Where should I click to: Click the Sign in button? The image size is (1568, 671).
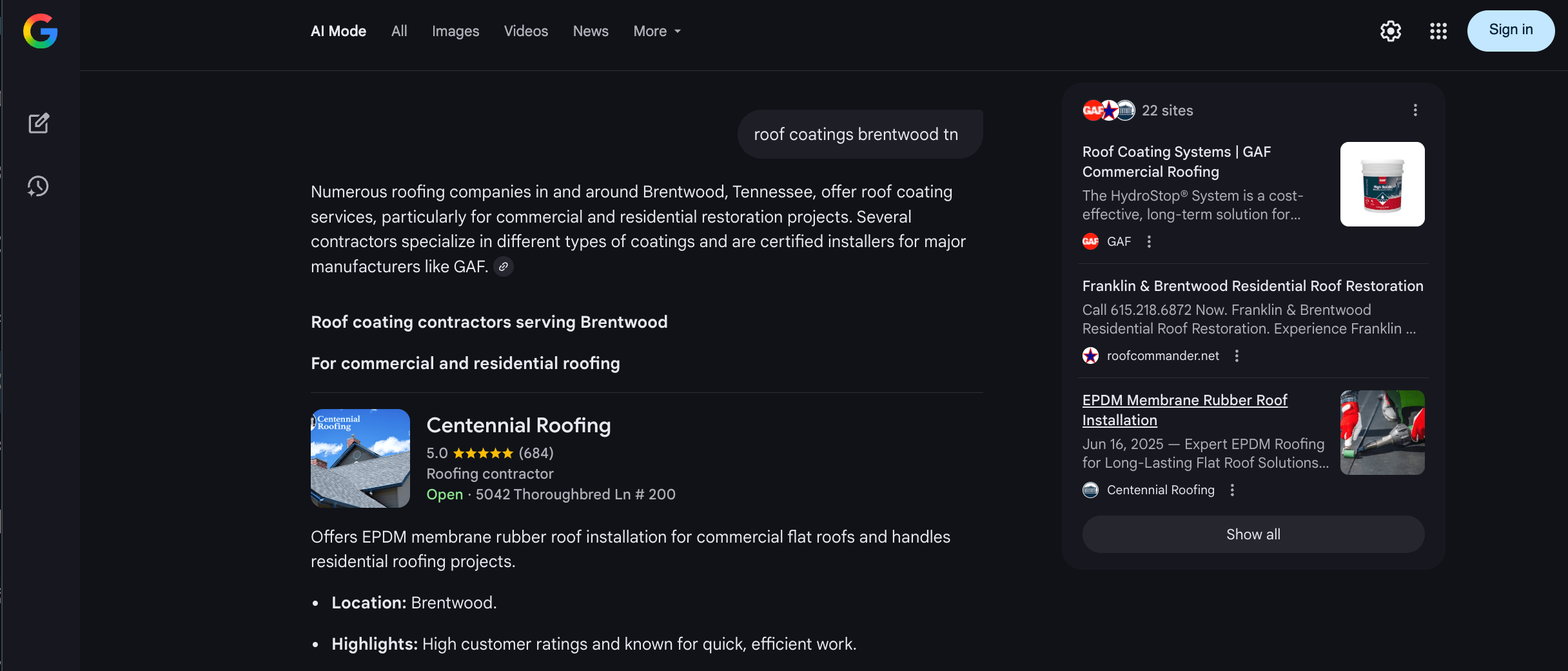pos(1511,30)
